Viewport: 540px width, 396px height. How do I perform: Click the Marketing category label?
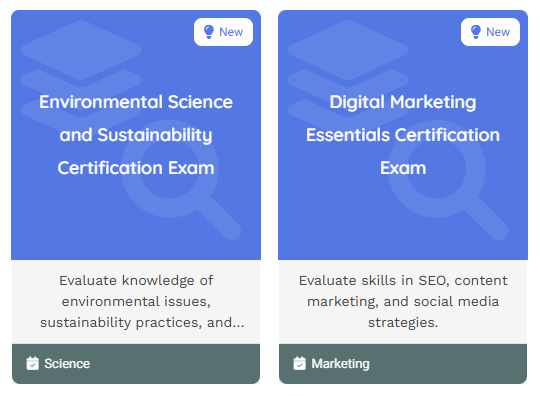pos(340,364)
